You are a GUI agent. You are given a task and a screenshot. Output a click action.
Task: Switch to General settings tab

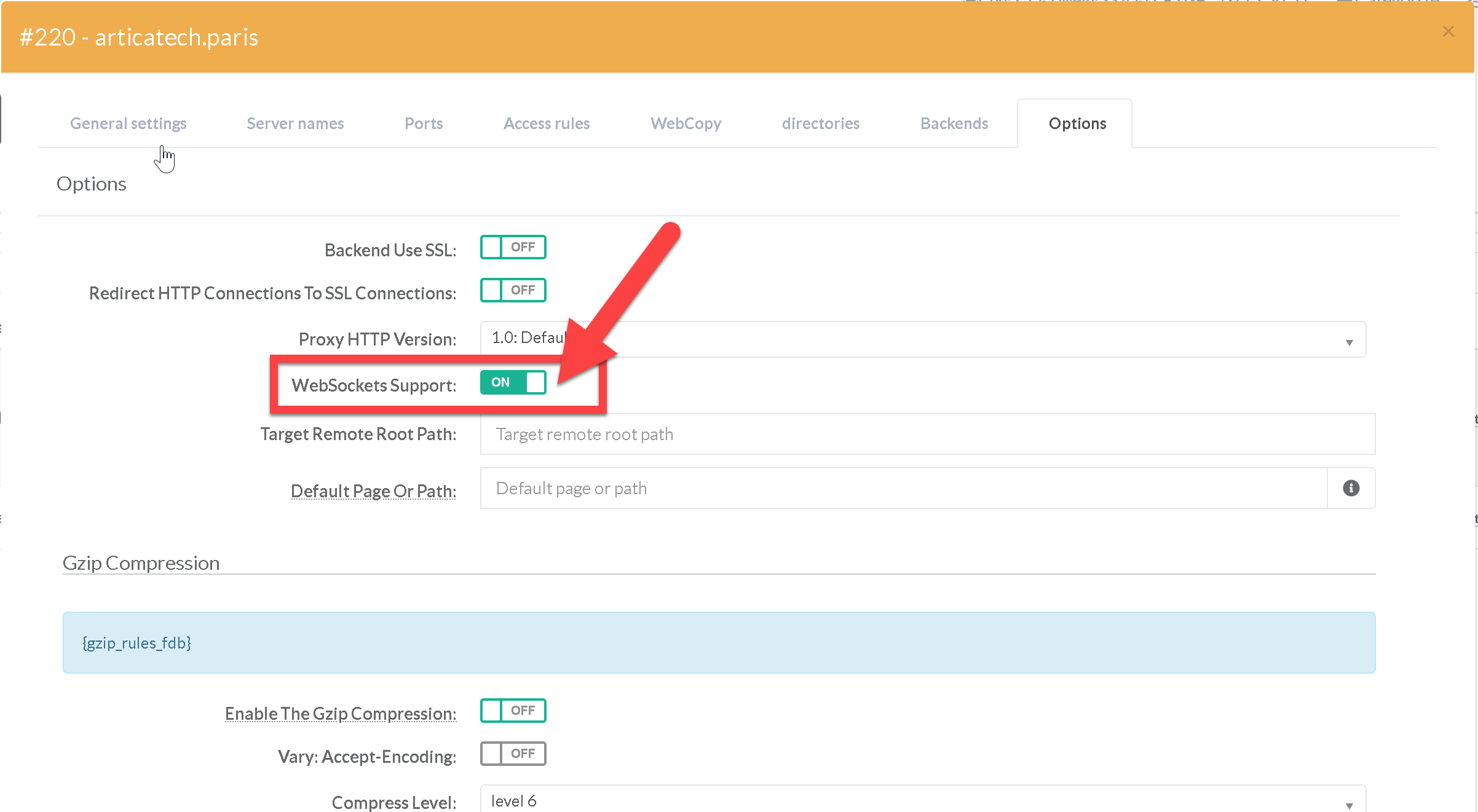click(x=128, y=124)
